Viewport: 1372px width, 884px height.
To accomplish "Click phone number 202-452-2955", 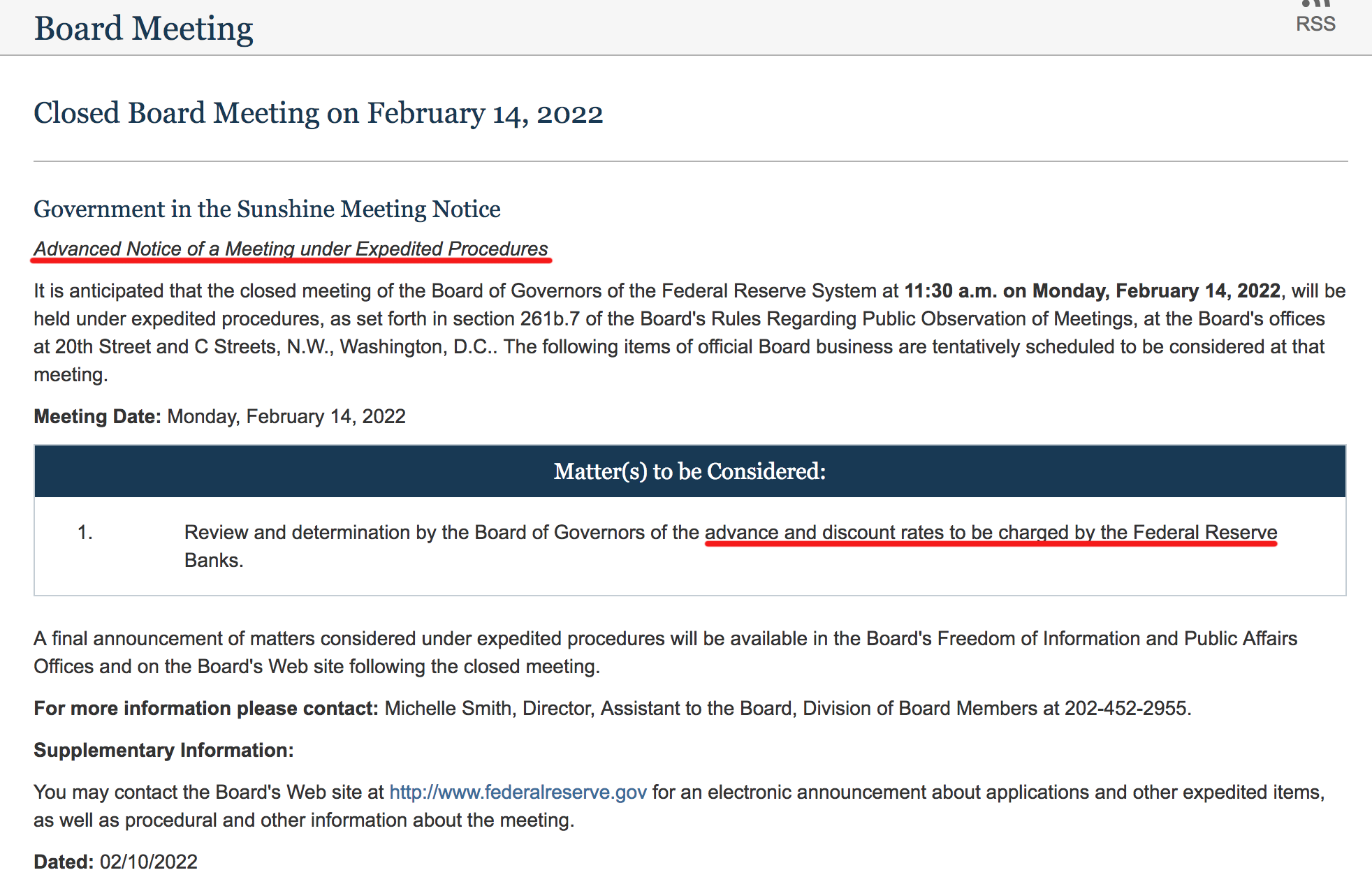I will click(1125, 708).
